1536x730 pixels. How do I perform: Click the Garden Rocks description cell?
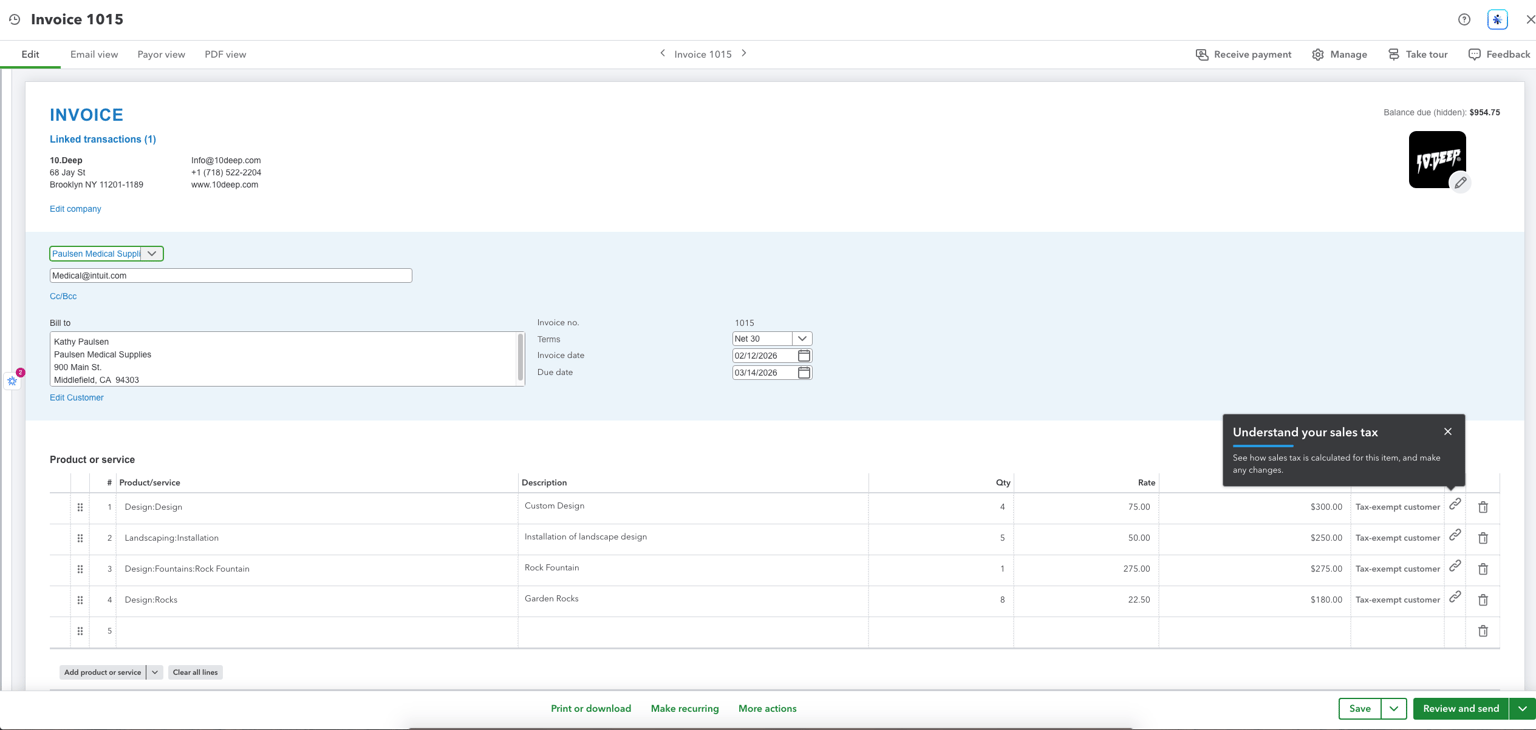pyautogui.click(x=693, y=600)
